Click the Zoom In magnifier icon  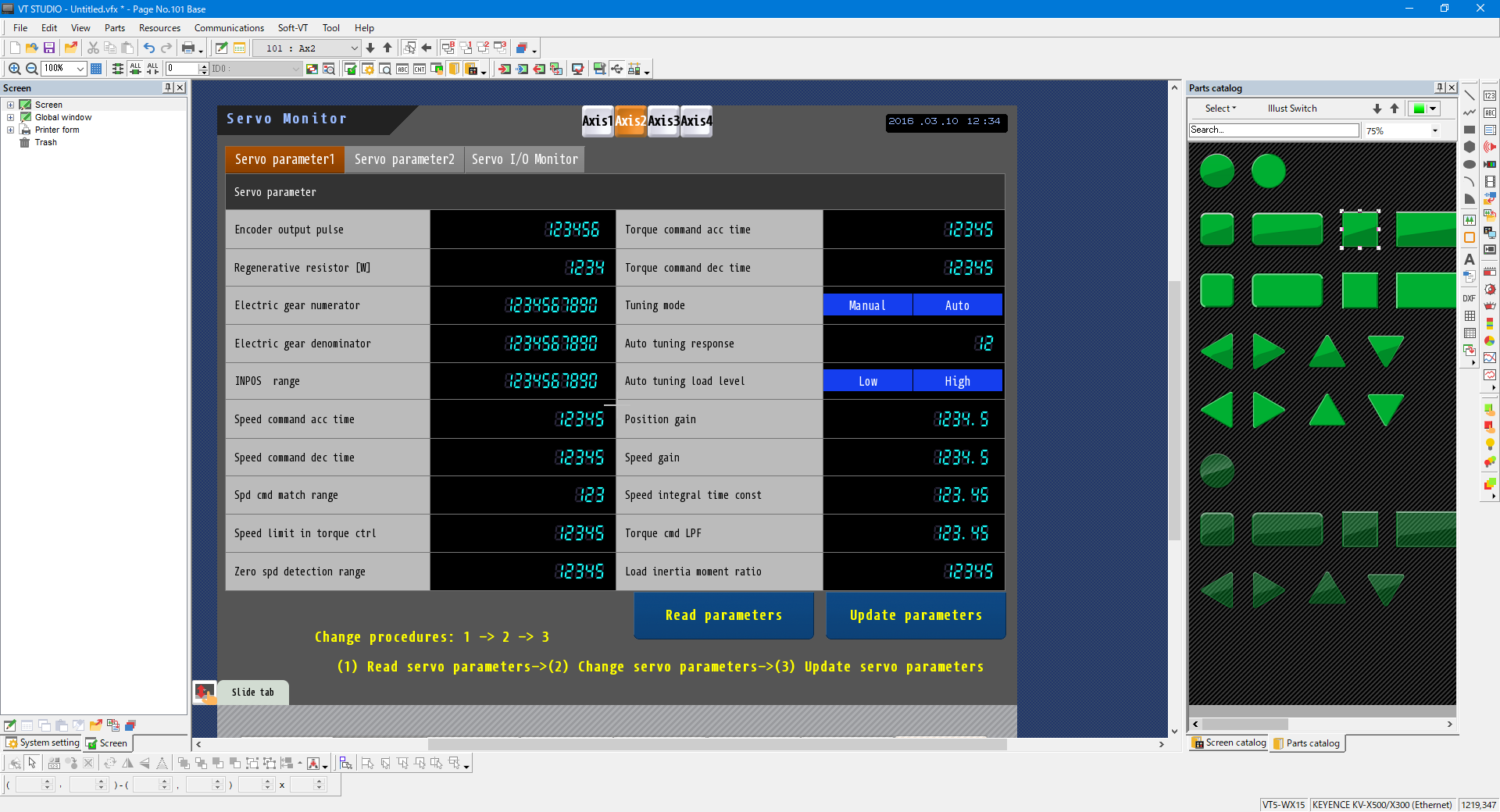coord(14,69)
